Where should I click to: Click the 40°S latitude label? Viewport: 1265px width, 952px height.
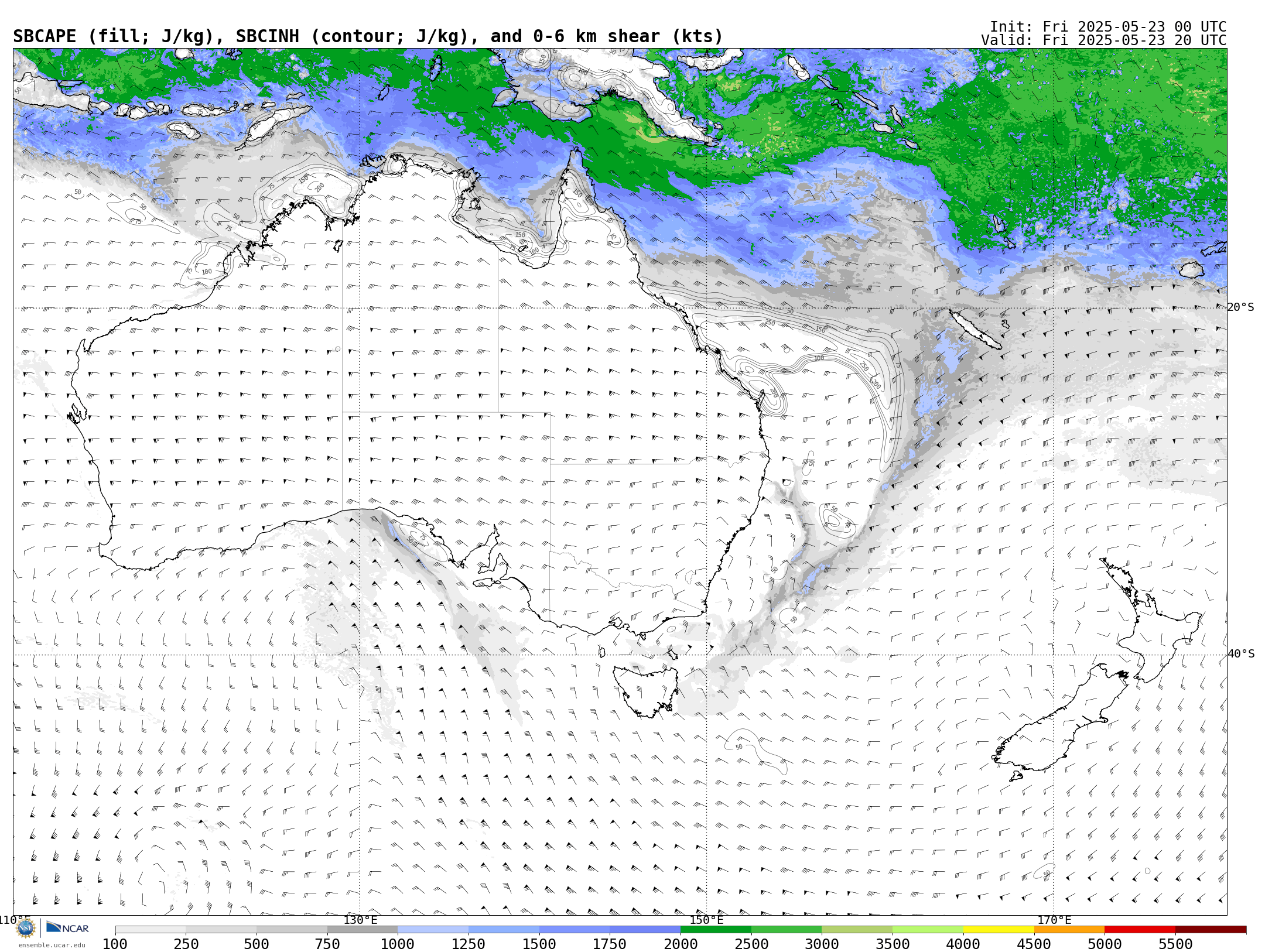(x=1241, y=654)
